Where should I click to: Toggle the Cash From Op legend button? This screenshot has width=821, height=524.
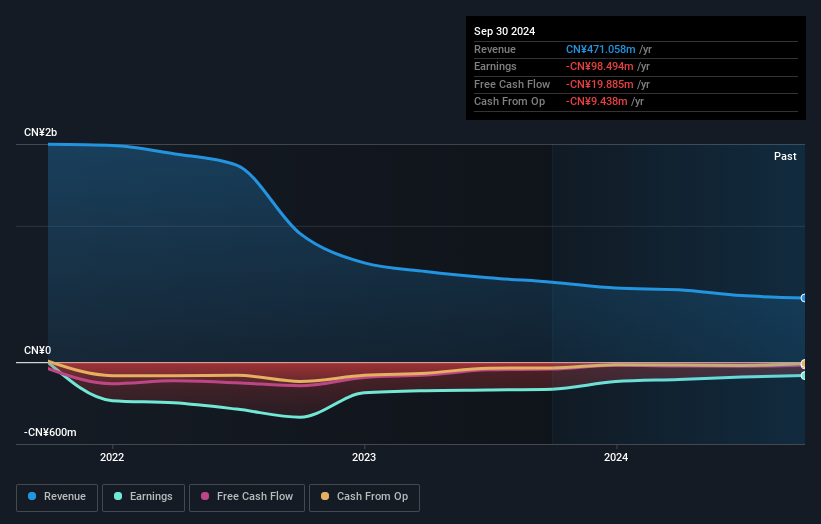(364, 497)
